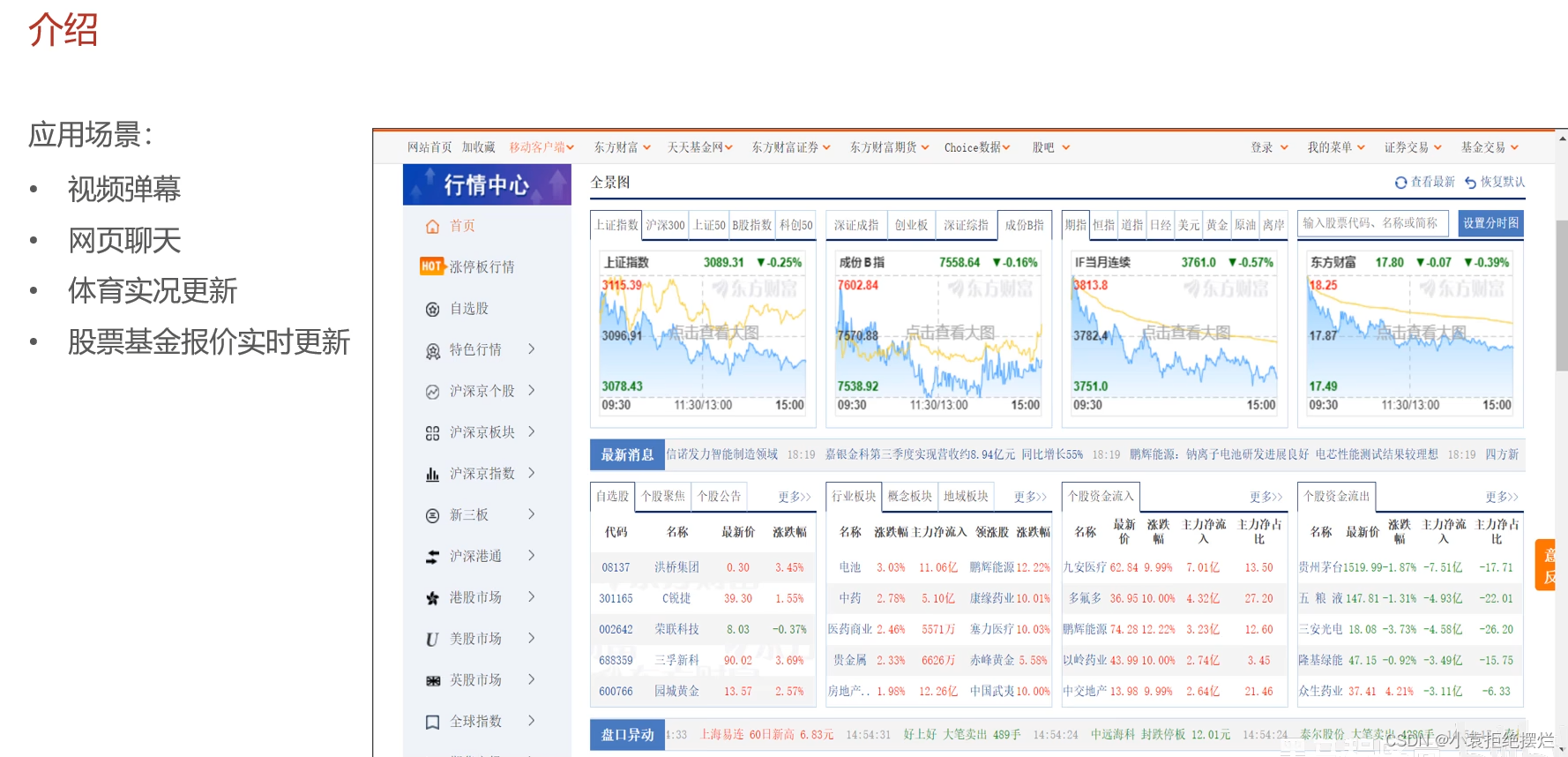The width and height of the screenshot is (1568, 757).
Task: Switch to 概念板块 tab
Action: 909,497
